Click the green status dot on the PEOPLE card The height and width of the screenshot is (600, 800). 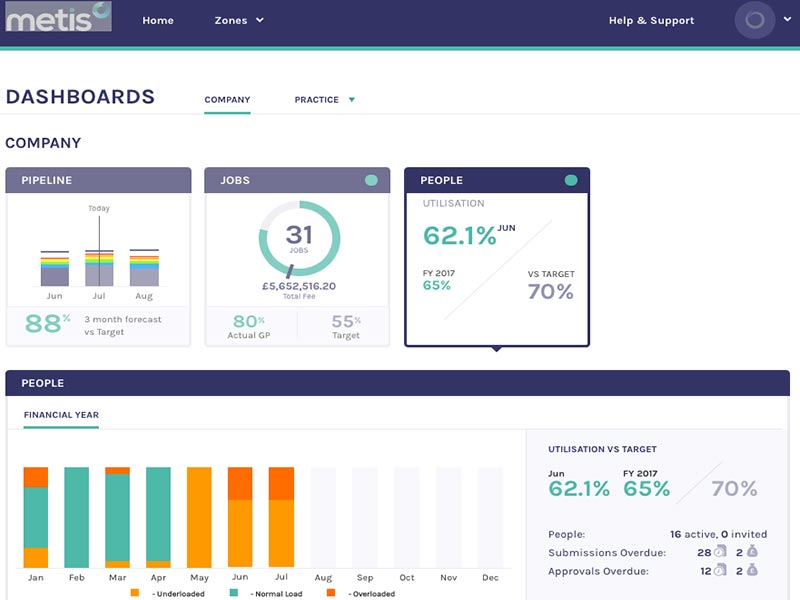[x=570, y=179]
